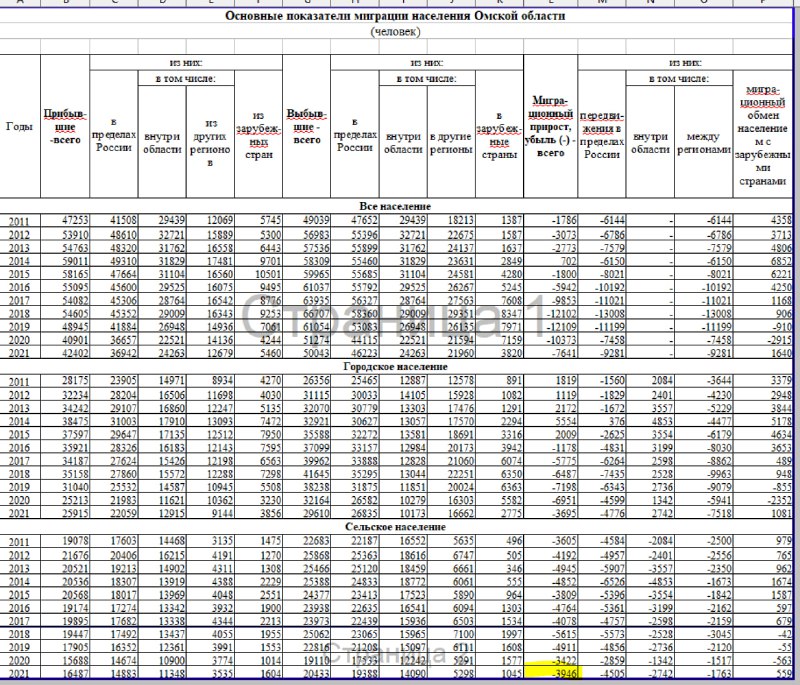This screenshot has width=800, height=685.
Task: Click the cell with value 61037
Action: 306,287
